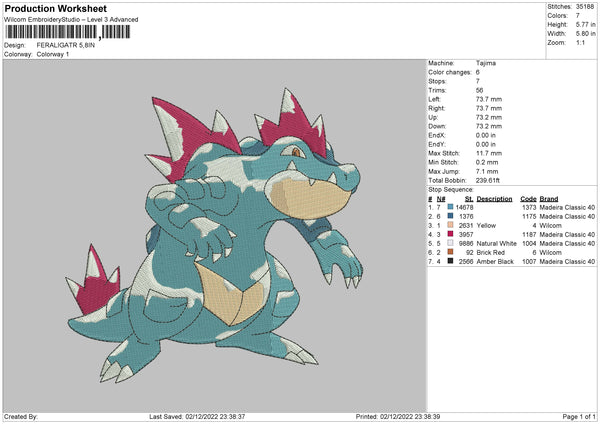Click the Trims value 56
Screen dimensions: 600x424
point(479,90)
